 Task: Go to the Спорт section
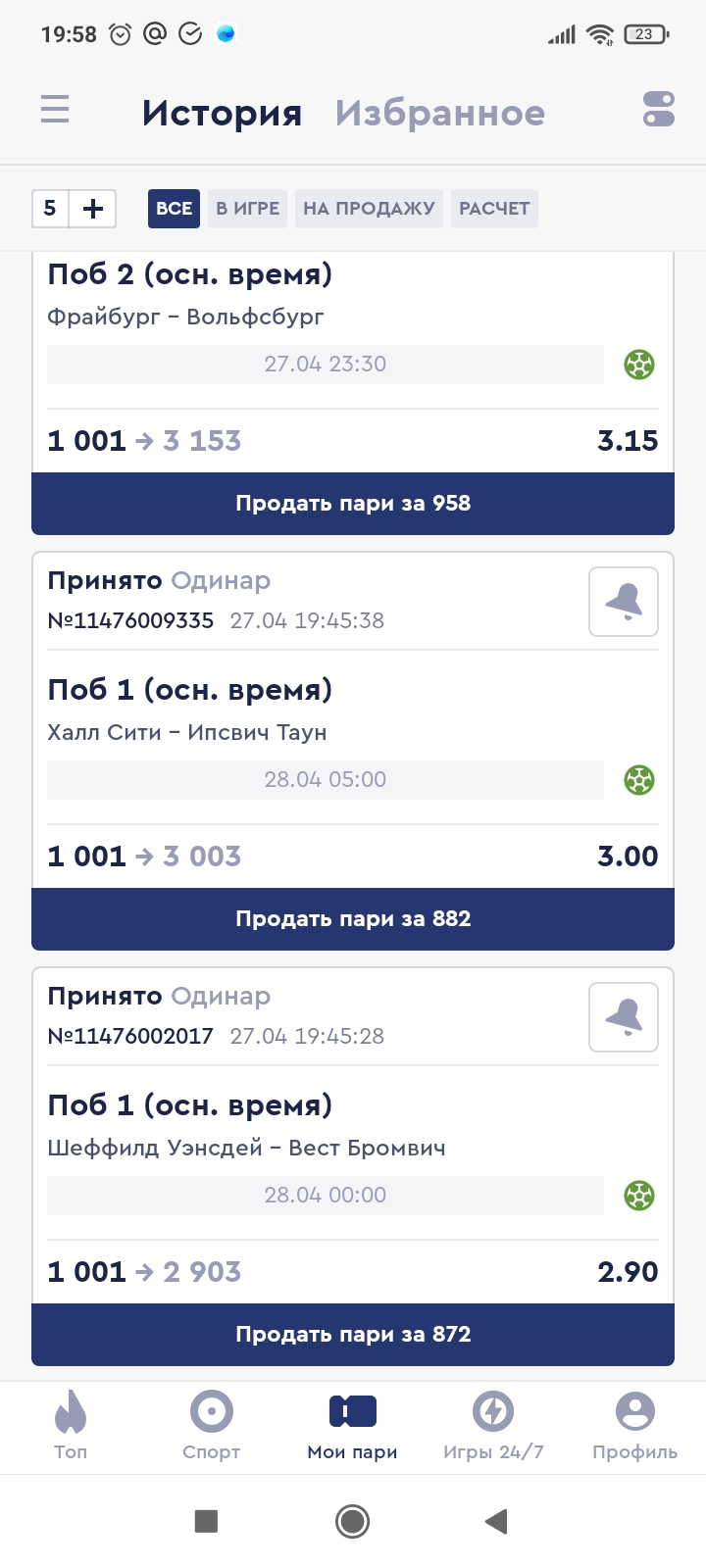(x=212, y=1426)
